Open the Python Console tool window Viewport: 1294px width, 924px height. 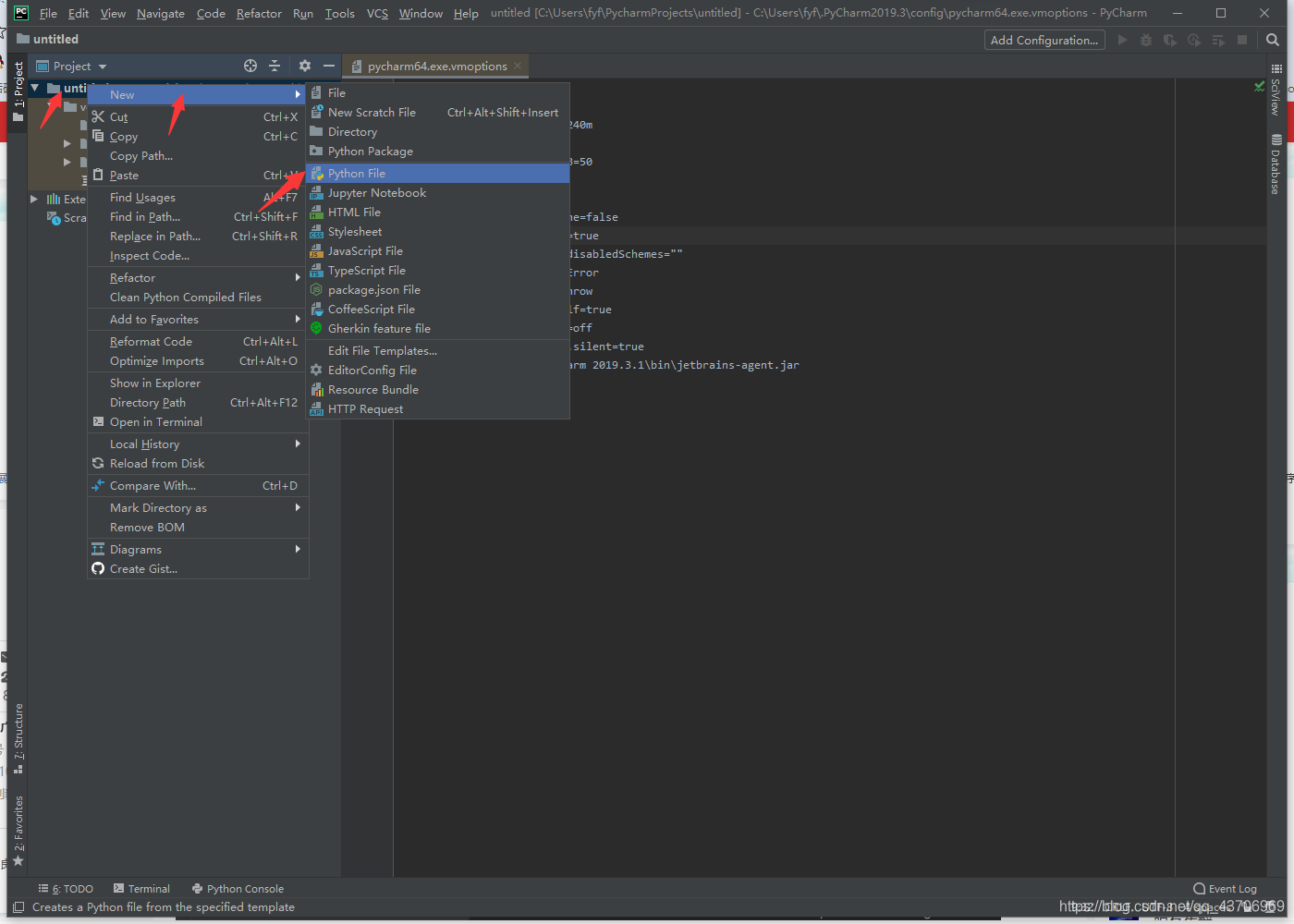coord(238,888)
